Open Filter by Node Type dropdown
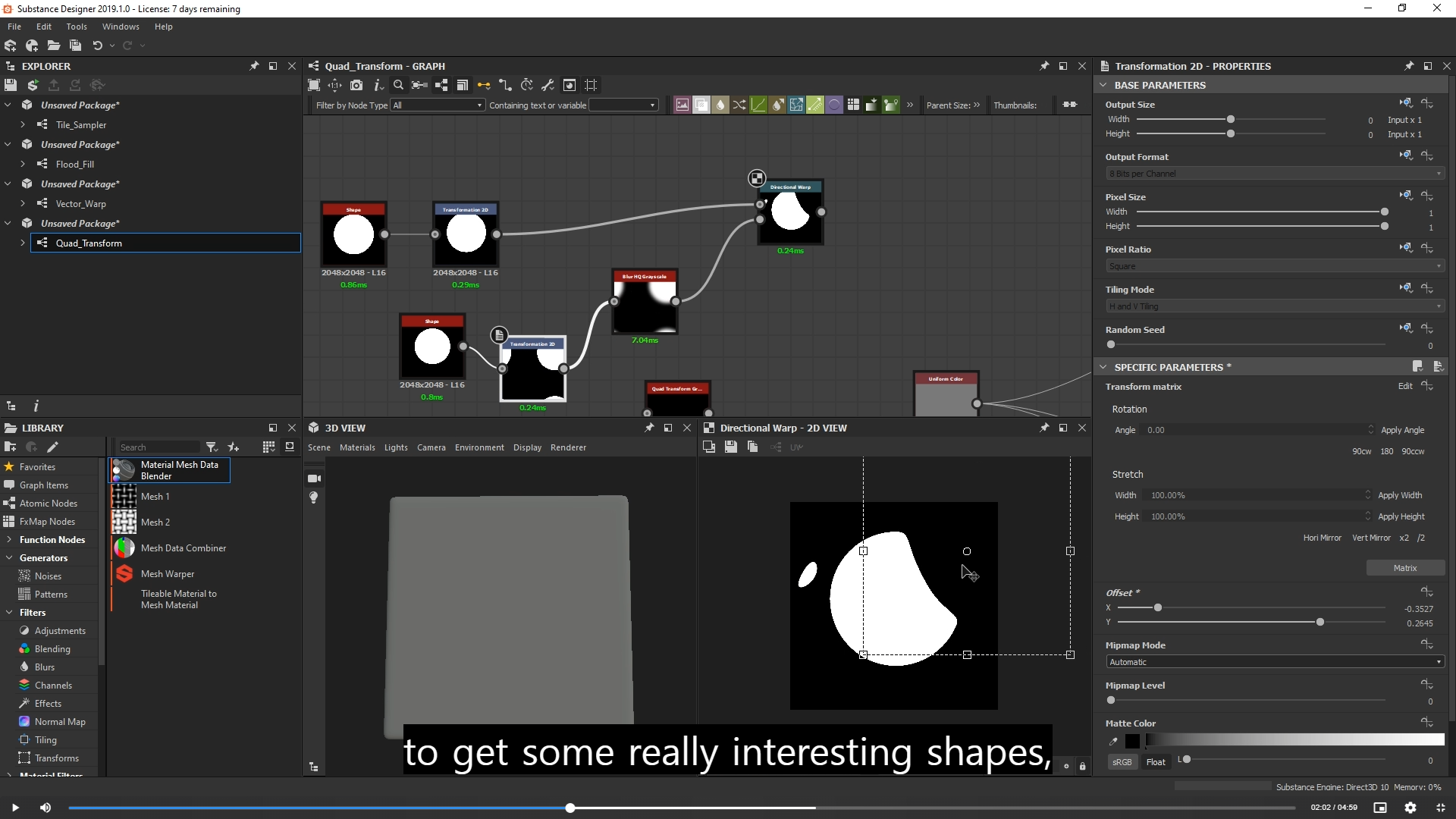Viewport: 1456px width, 819px height. pyautogui.click(x=438, y=105)
